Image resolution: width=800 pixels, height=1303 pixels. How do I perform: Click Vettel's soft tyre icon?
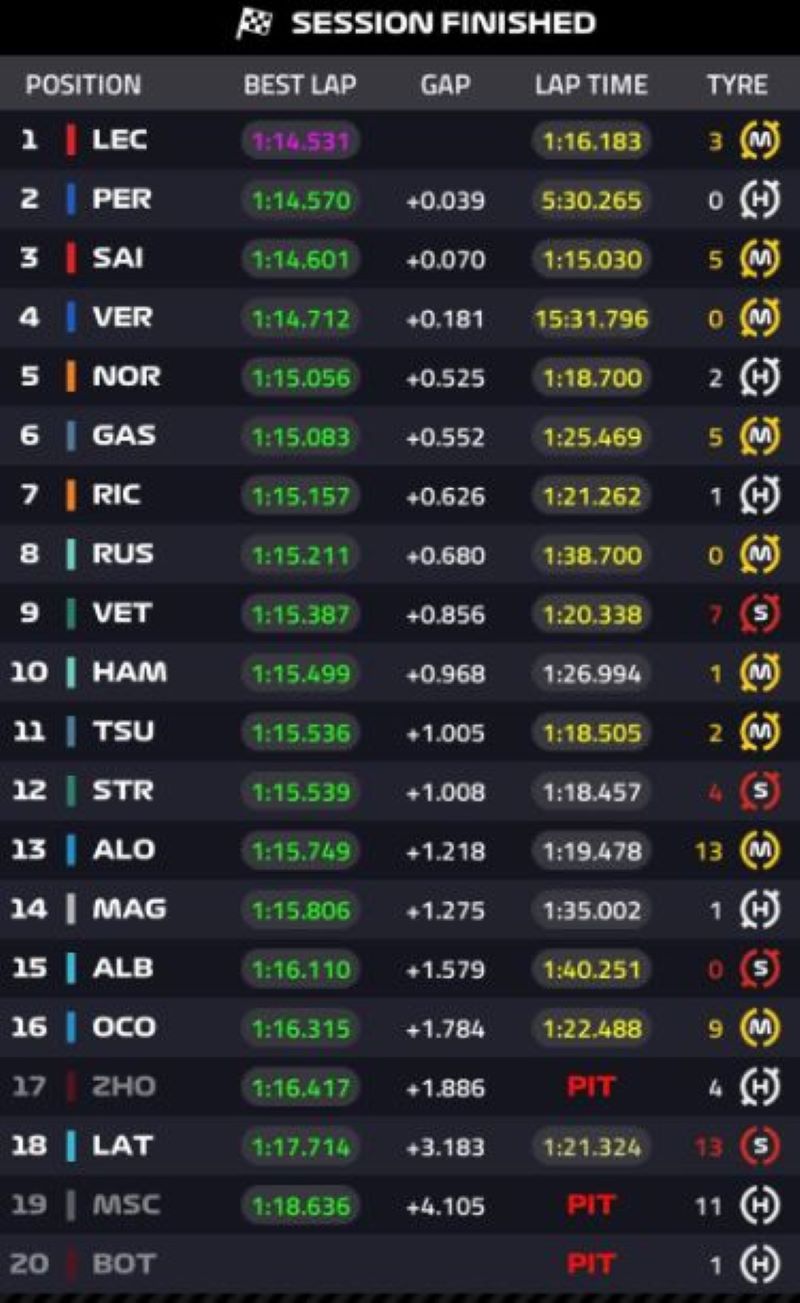pyautogui.click(x=759, y=614)
